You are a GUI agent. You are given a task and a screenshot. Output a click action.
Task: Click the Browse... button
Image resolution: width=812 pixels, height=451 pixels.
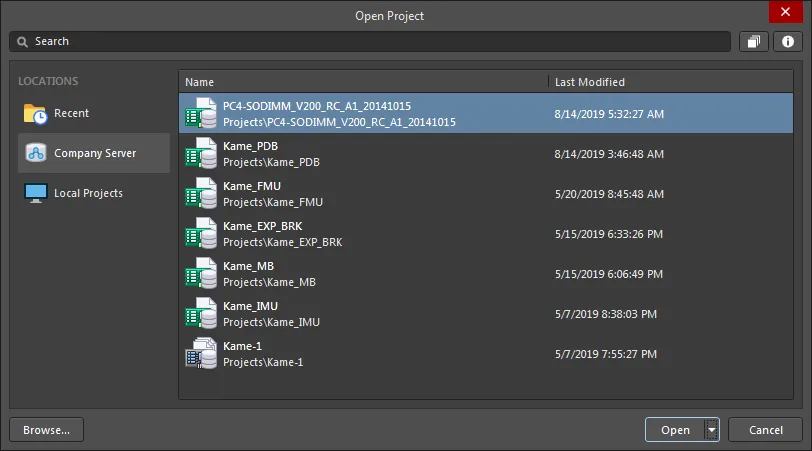[x=46, y=430]
